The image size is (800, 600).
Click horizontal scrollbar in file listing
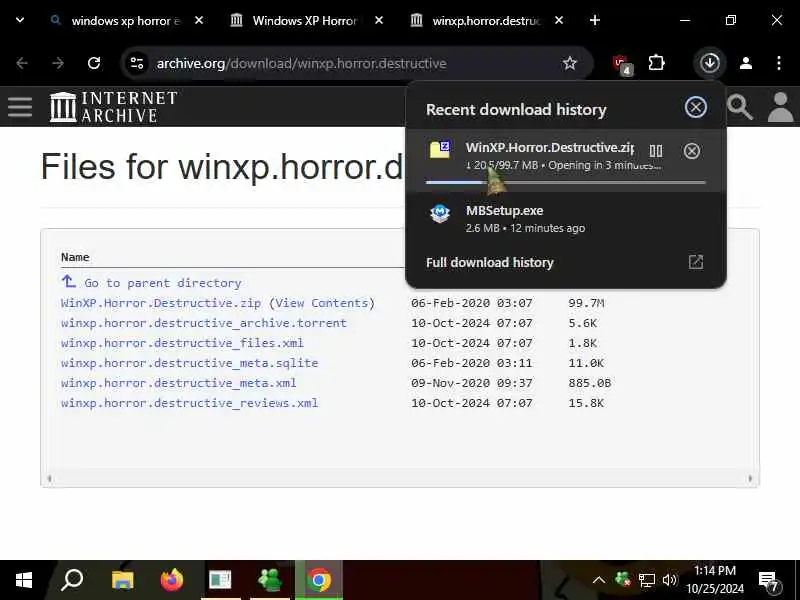(x=399, y=479)
